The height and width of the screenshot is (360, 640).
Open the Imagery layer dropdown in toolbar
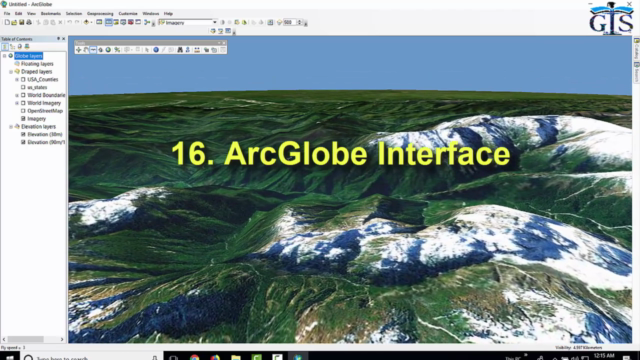[x=215, y=22]
